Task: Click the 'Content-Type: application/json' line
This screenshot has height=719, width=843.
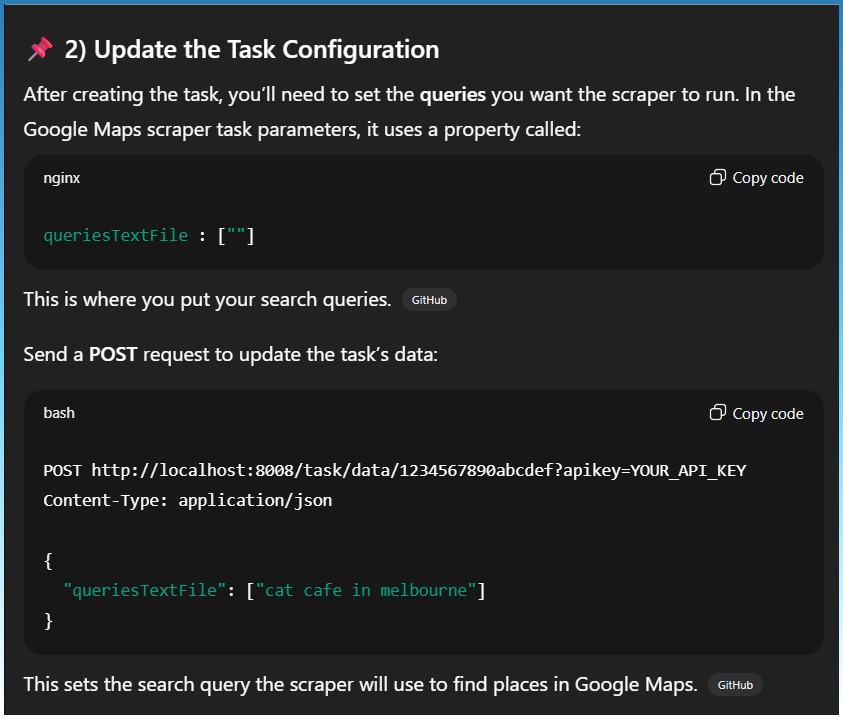Action: point(188,500)
